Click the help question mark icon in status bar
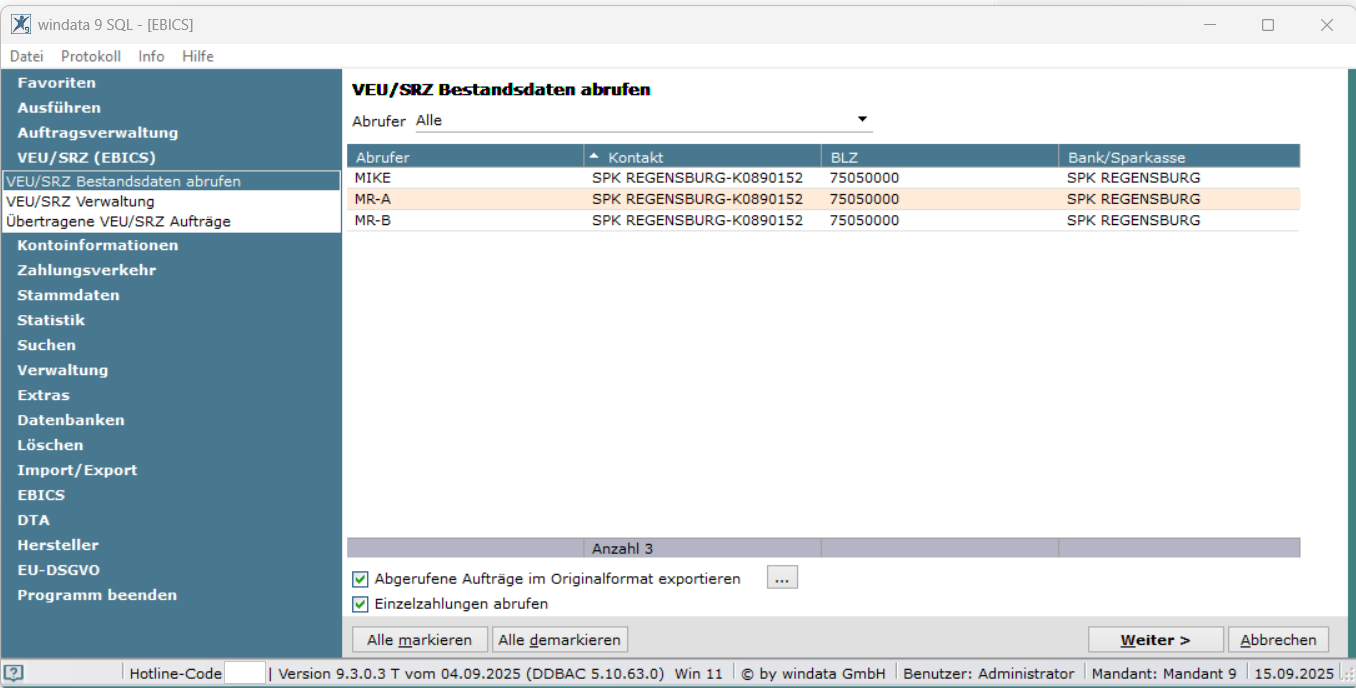The width and height of the screenshot is (1356, 688). 15,673
